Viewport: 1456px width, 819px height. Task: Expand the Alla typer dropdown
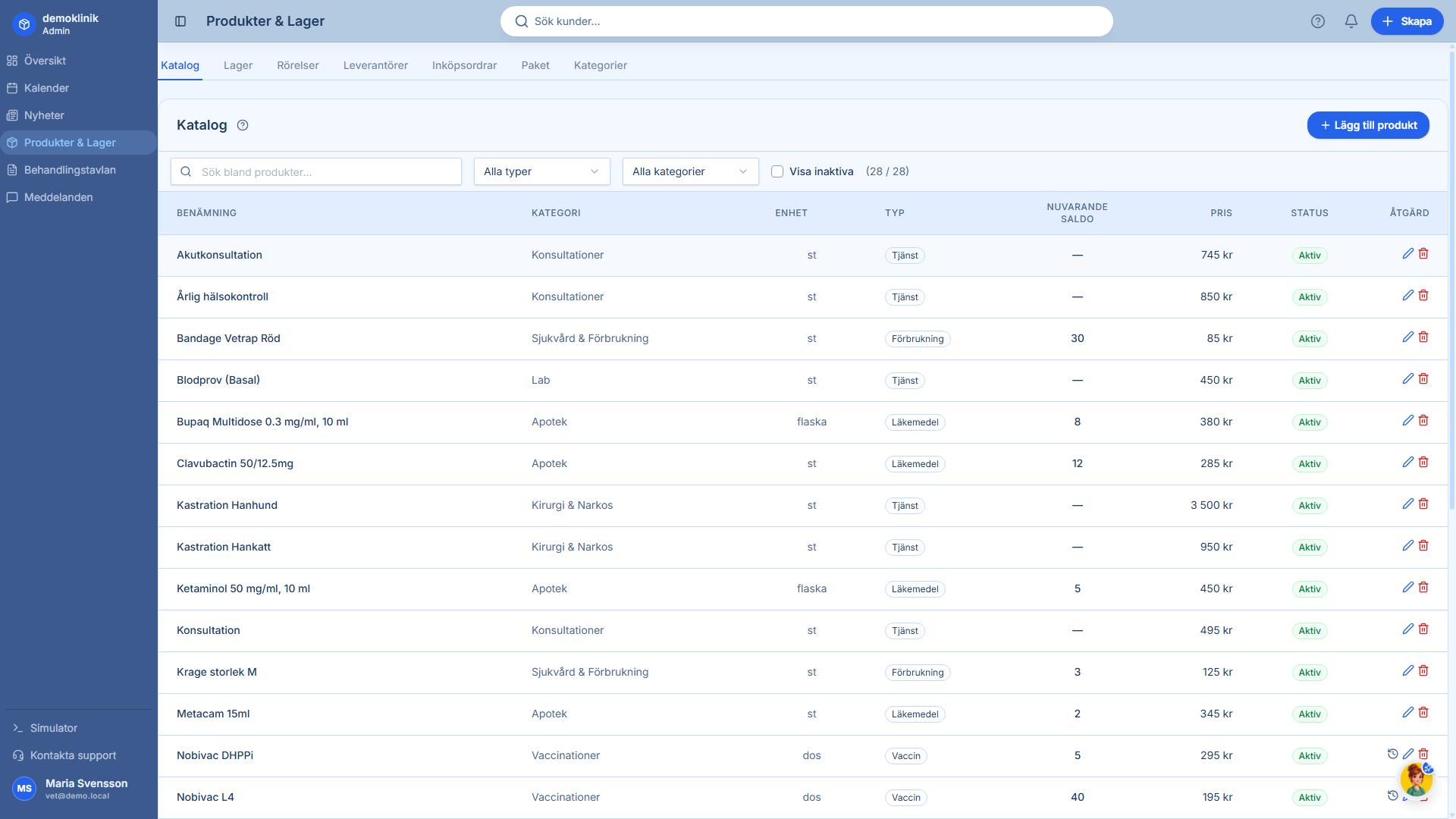[x=541, y=171]
